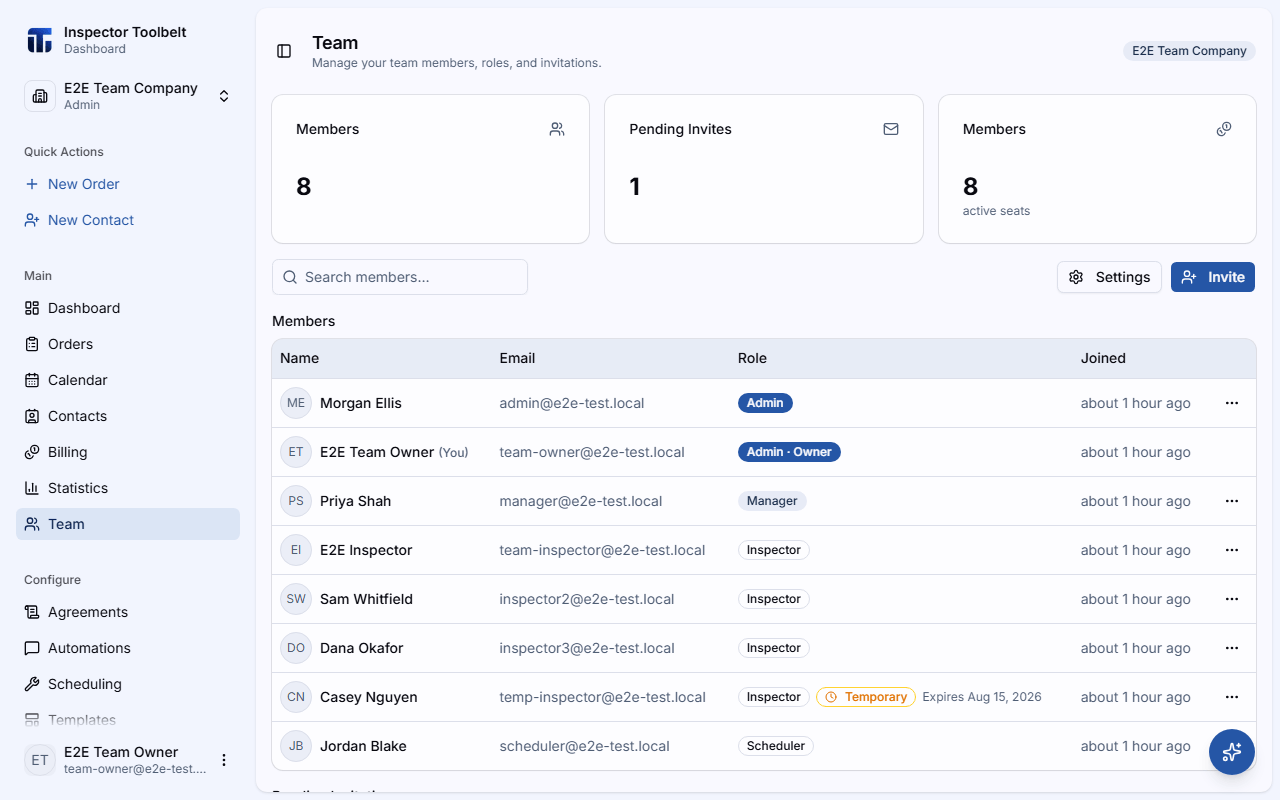Image resolution: width=1280 pixels, height=800 pixels.
Task: Click the CN avatar for Casey Nguyen
Action: pyautogui.click(x=296, y=697)
